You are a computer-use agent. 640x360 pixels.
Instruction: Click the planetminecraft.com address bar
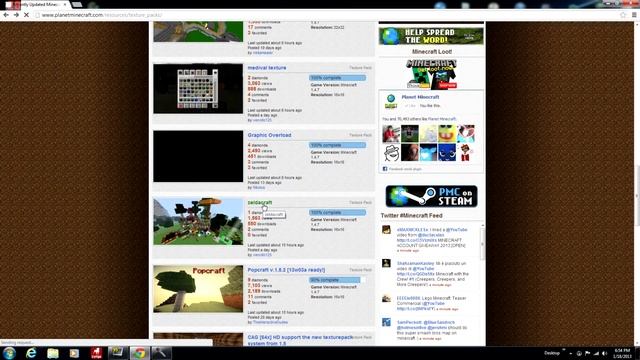click(x=327, y=15)
